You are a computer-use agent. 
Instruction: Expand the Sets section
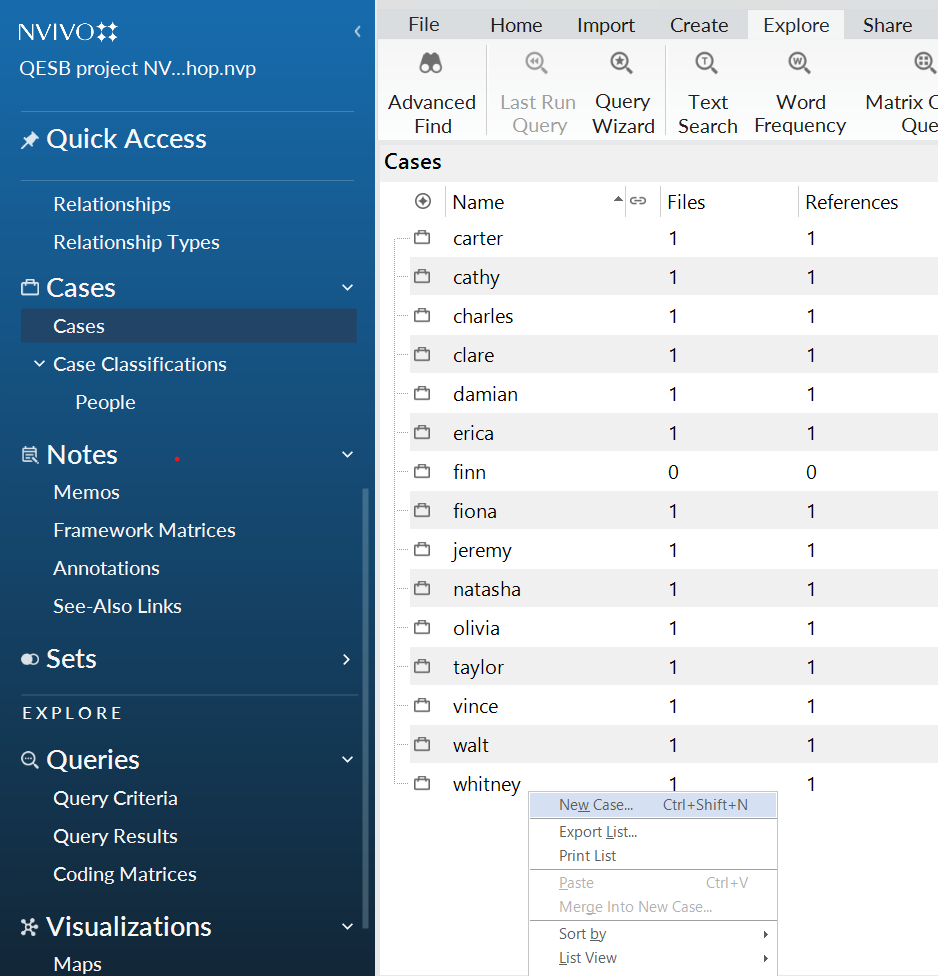coord(347,659)
